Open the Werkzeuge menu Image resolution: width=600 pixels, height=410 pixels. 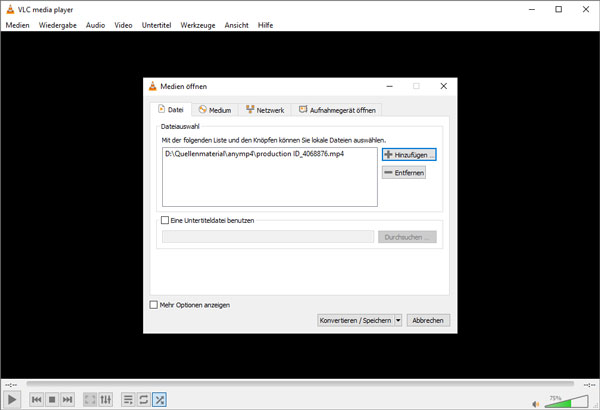click(198, 25)
